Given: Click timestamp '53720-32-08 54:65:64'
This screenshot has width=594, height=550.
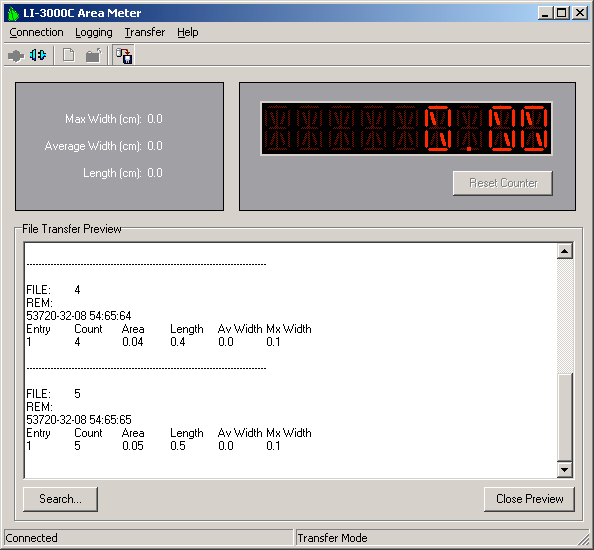Looking at the screenshot, I should 79,316.
